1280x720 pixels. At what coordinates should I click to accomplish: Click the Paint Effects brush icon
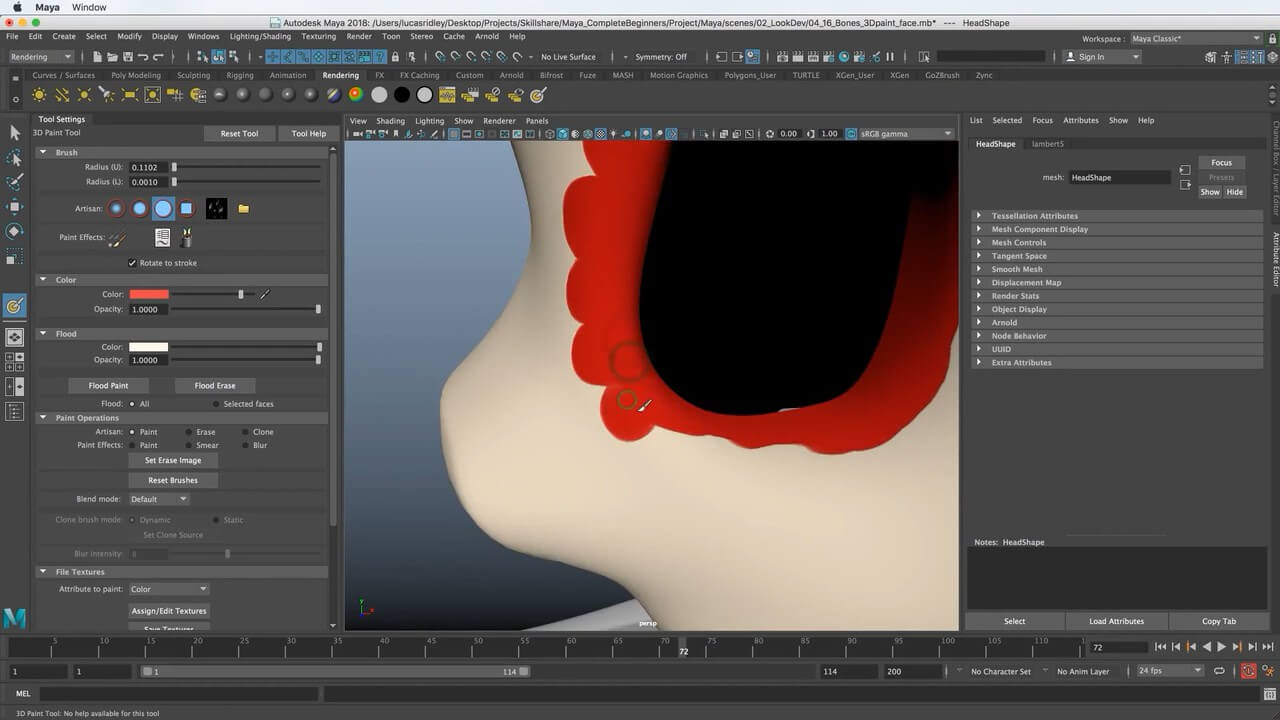tap(117, 239)
